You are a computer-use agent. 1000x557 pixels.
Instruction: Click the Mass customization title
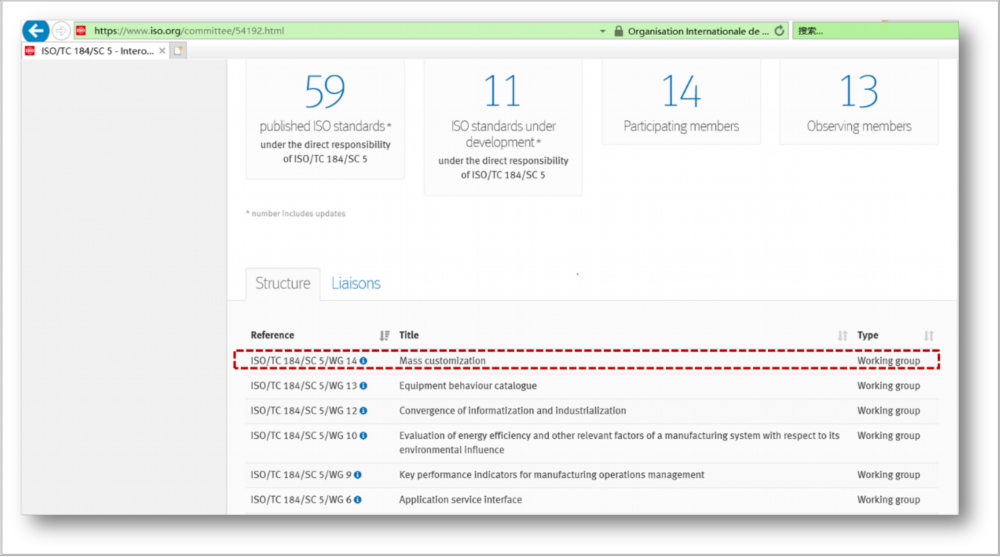442,361
